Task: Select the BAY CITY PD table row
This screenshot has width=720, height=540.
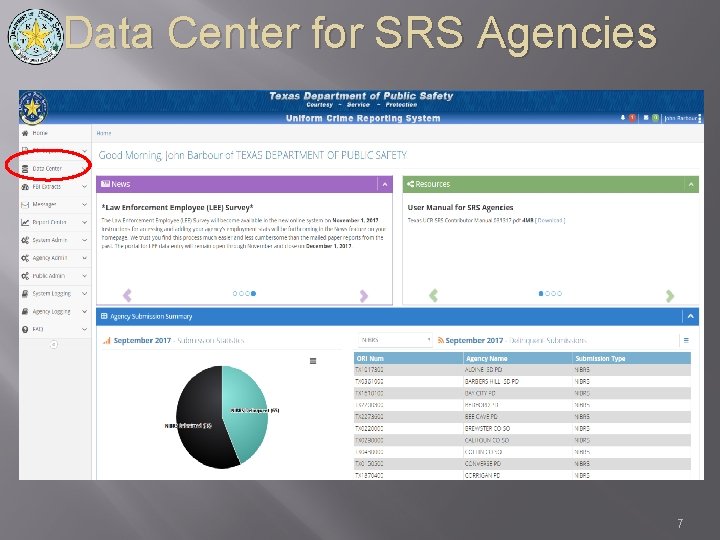Action: tap(523, 394)
